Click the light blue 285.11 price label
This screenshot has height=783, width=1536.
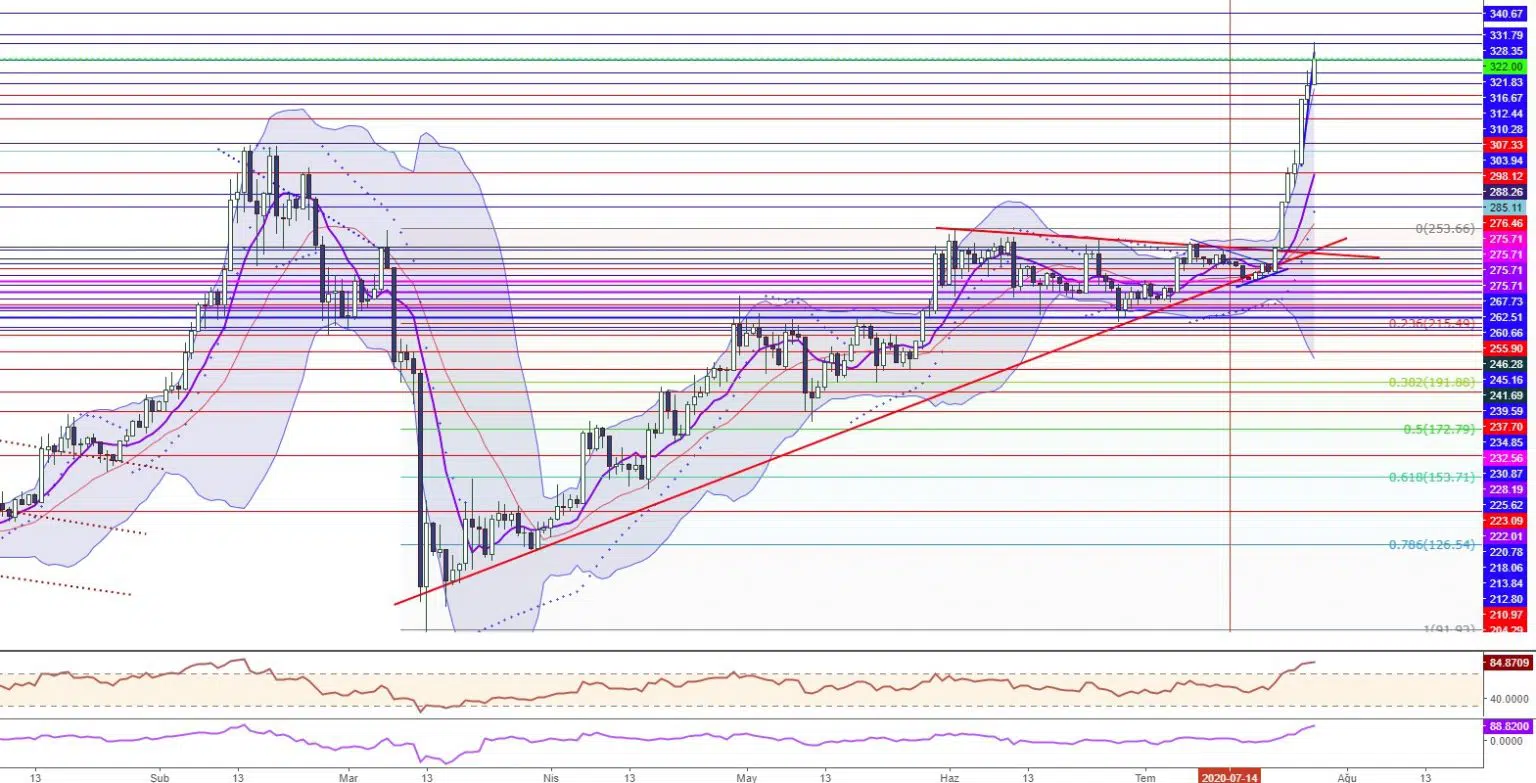1505,207
